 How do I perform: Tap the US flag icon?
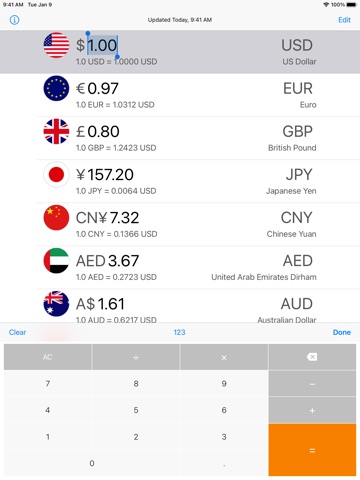pyautogui.click(x=56, y=45)
